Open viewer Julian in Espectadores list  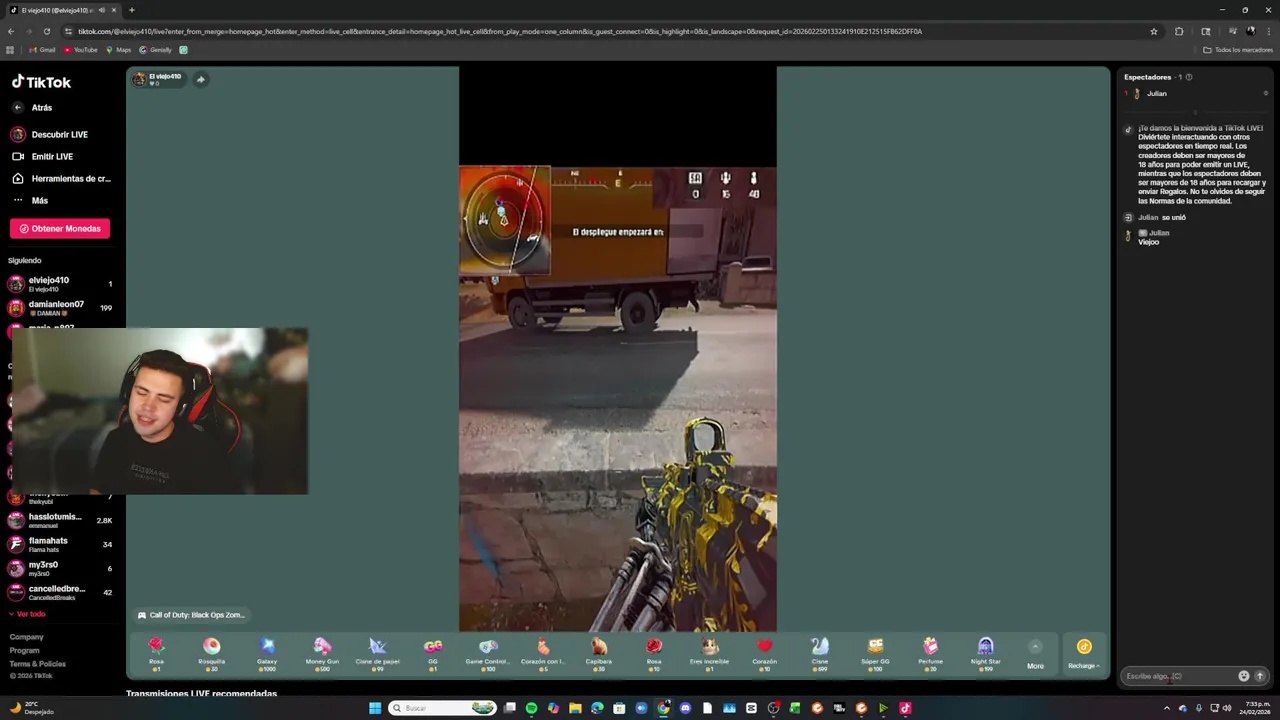(1195, 93)
